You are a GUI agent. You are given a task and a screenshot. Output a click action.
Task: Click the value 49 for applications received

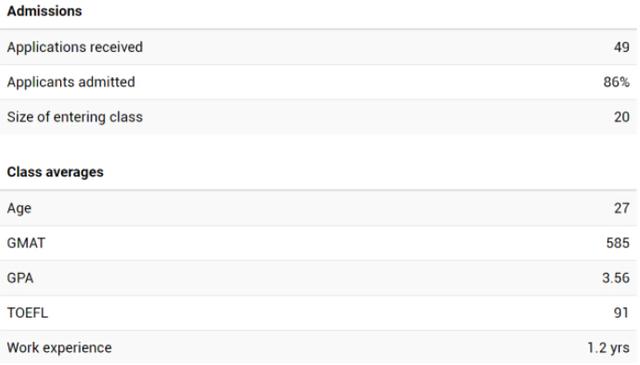pos(622,47)
